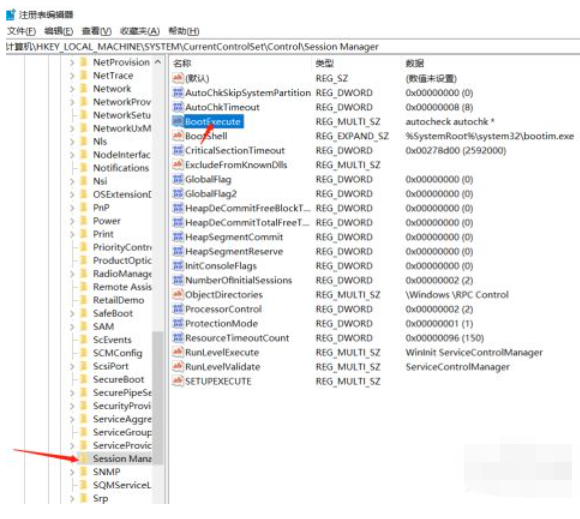Image resolution: width=580 pixels, height=519 pixels.
Task: Select the RetailDemo key
Action: click(118, 300)
